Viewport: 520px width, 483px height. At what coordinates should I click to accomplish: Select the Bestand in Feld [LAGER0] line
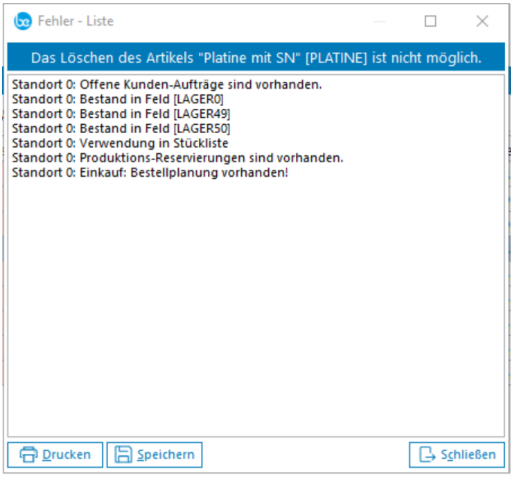click(x=118, y=100)
